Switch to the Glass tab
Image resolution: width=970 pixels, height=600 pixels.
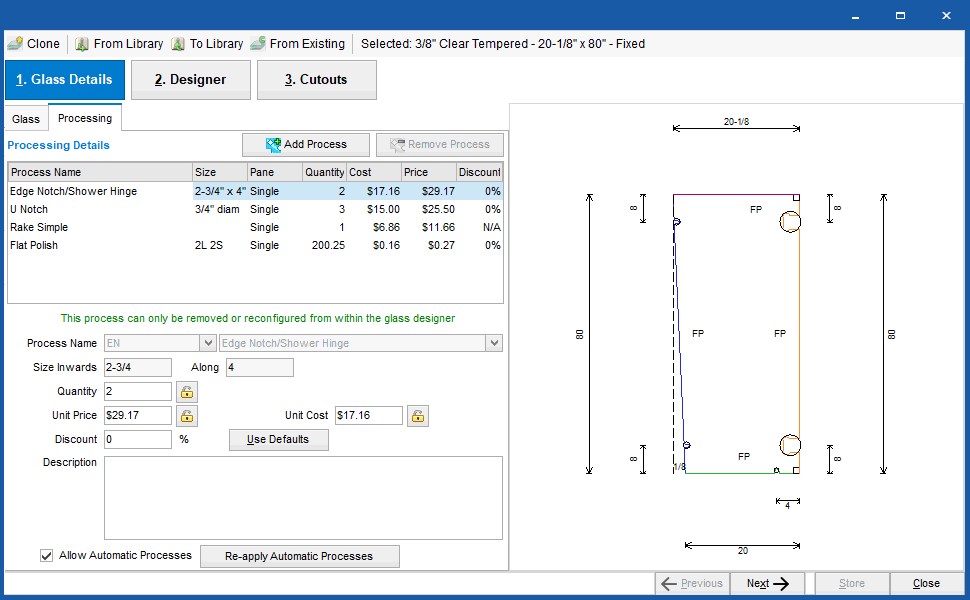tap(26, 117)
